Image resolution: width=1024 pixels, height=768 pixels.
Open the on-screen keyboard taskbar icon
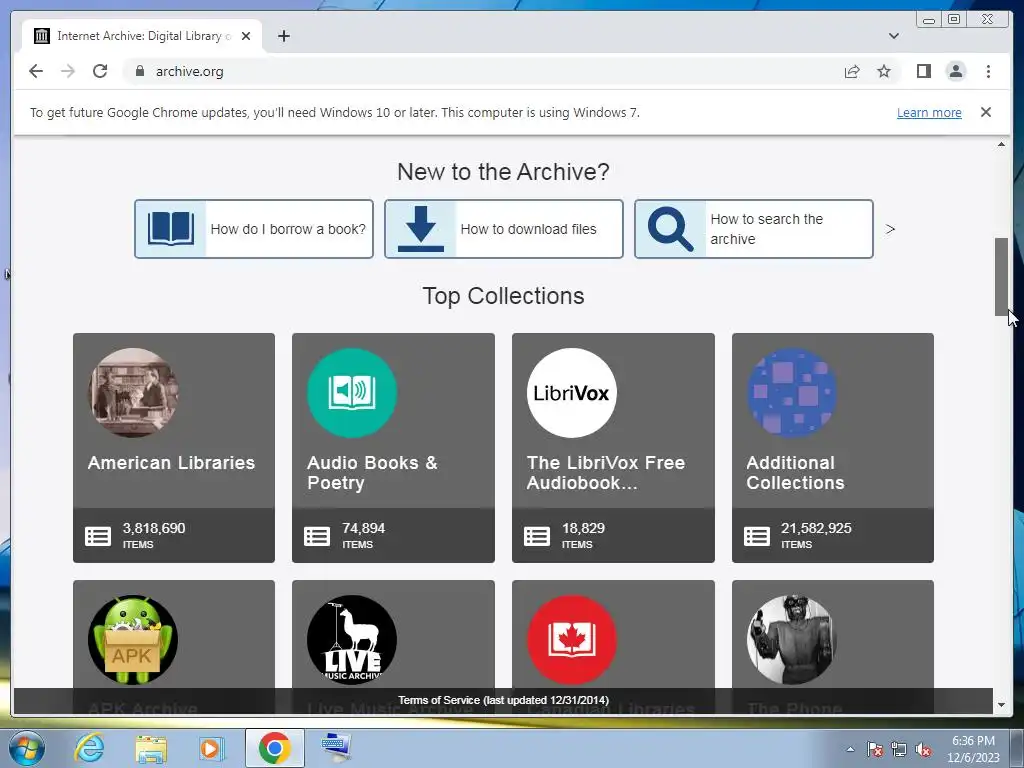(336, 747)
